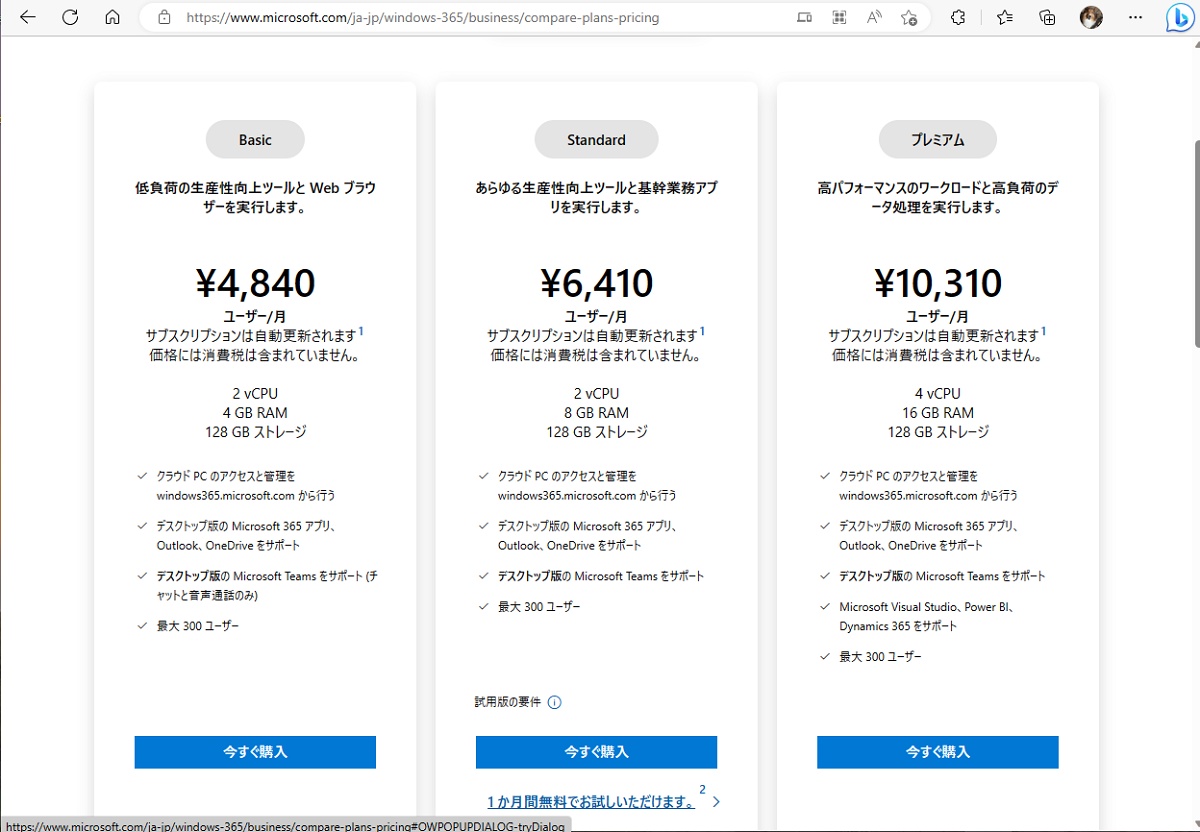Open the Favorites list
The image size is (1200, 832).
1005,18
